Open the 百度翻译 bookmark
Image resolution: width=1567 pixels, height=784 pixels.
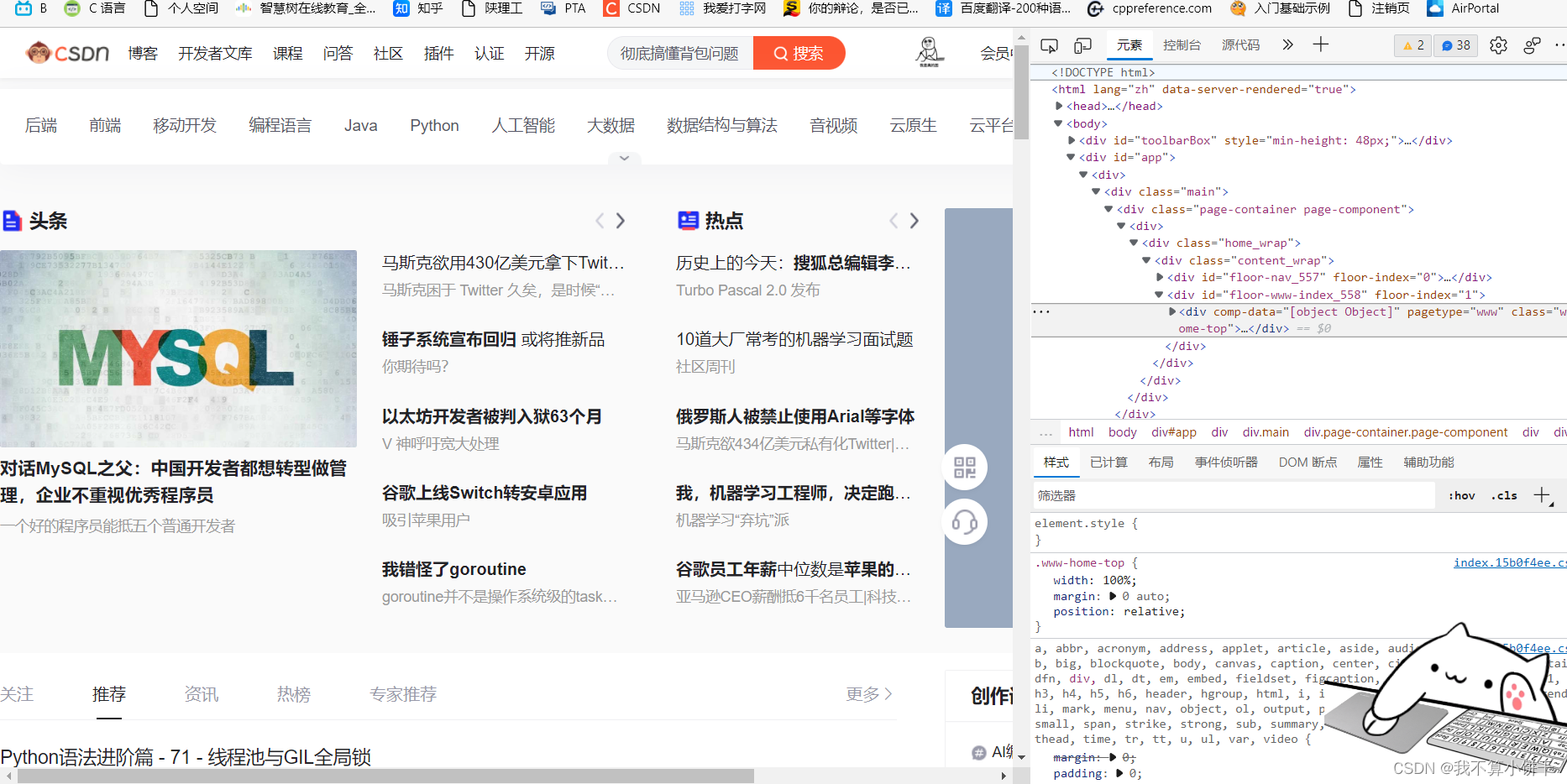(1004, 8)
